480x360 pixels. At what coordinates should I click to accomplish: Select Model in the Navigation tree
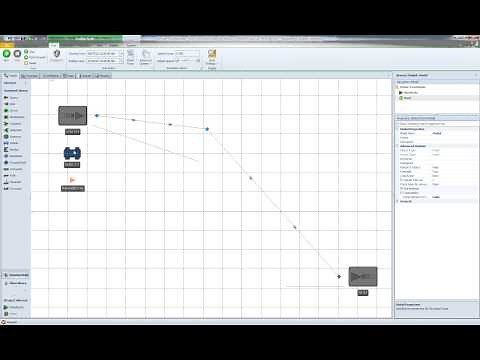point(407,98)
